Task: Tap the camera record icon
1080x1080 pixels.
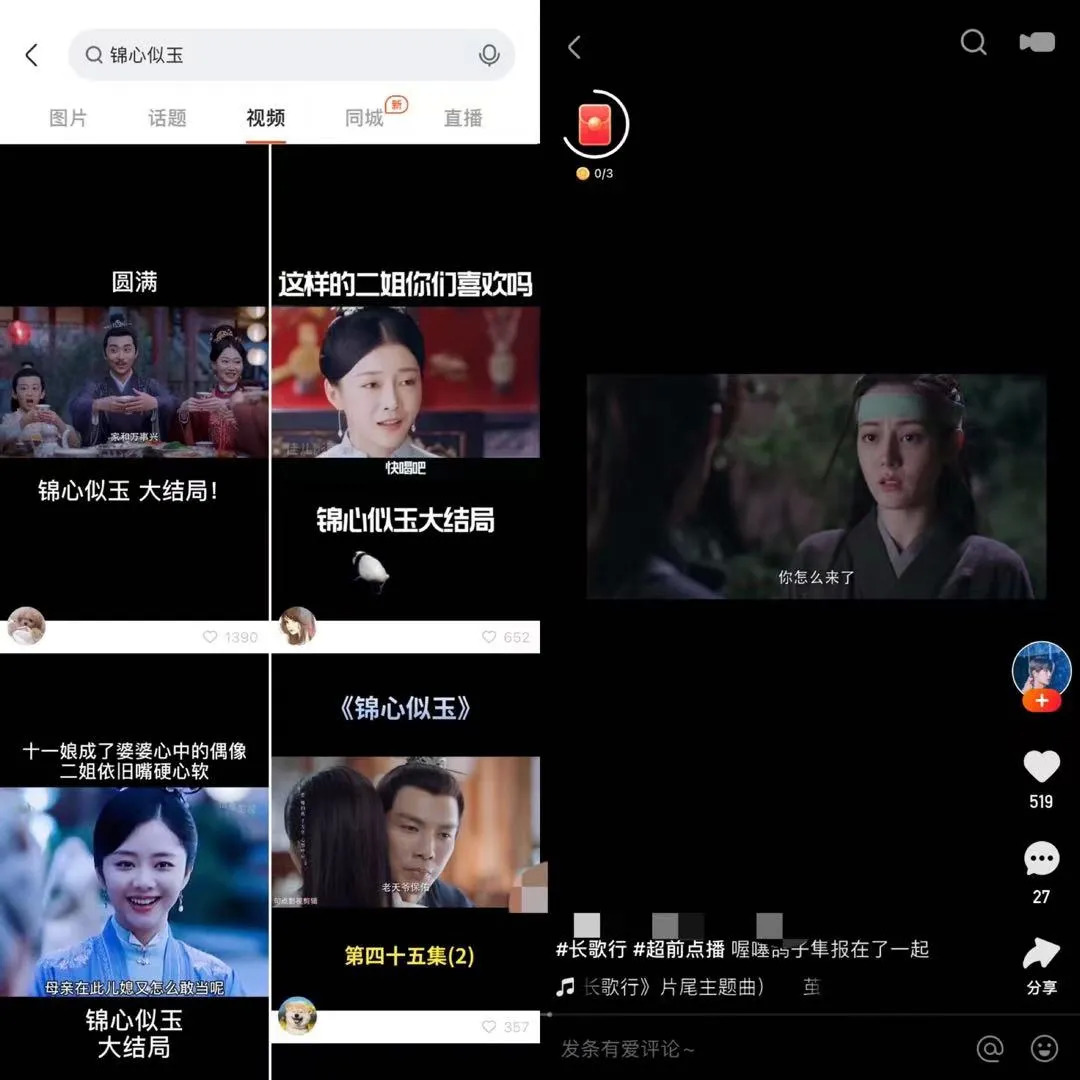Action: (1037, 42)
